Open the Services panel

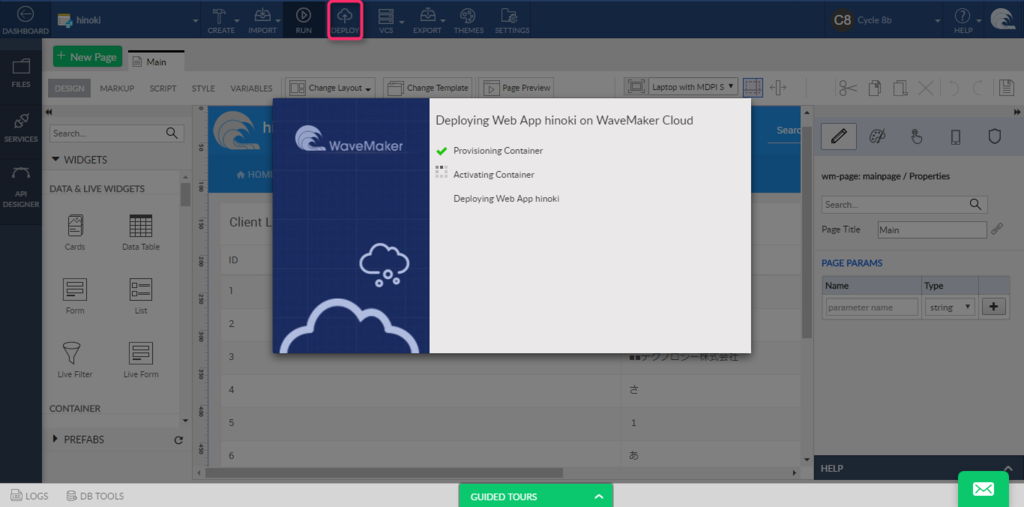point(21,127)
